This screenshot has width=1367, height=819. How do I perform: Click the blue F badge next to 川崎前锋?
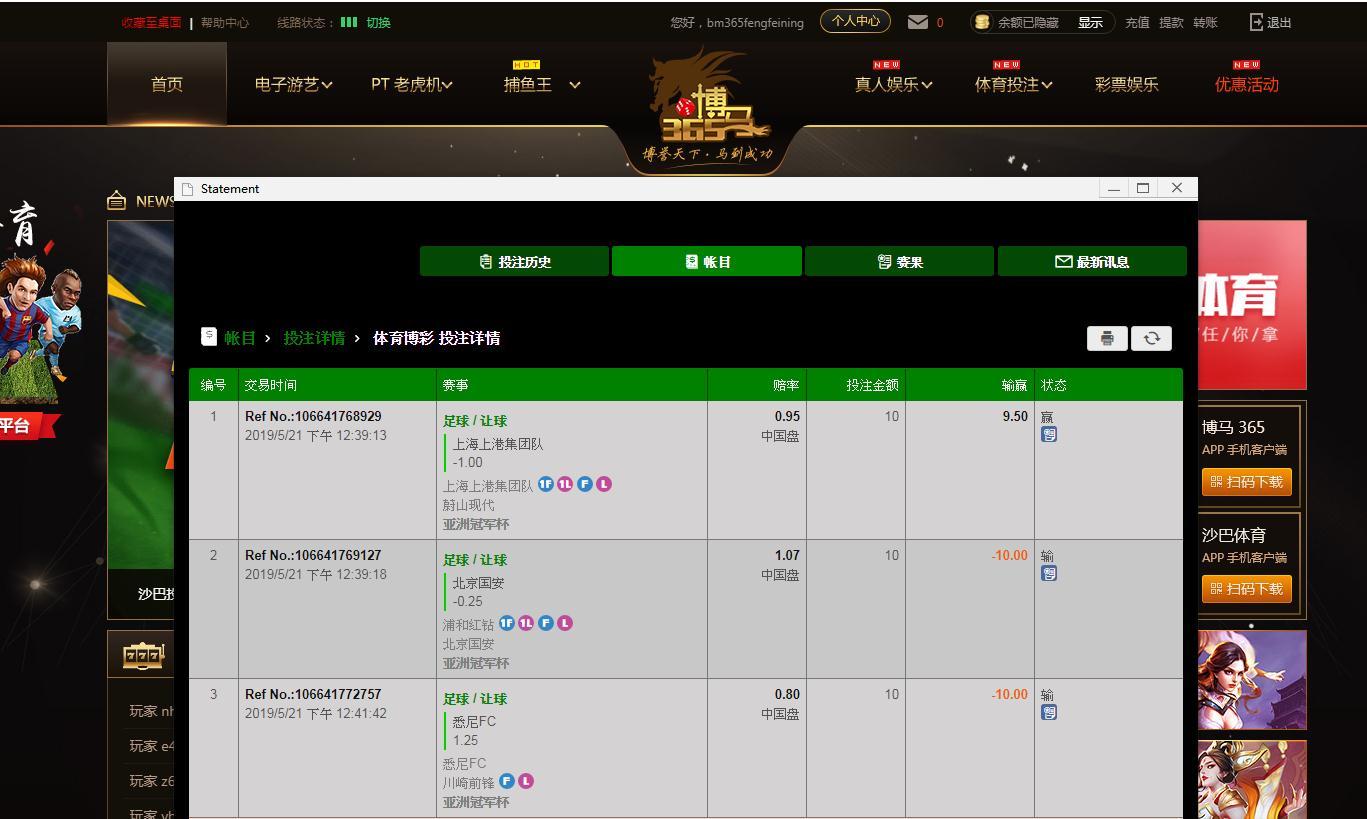507,781
